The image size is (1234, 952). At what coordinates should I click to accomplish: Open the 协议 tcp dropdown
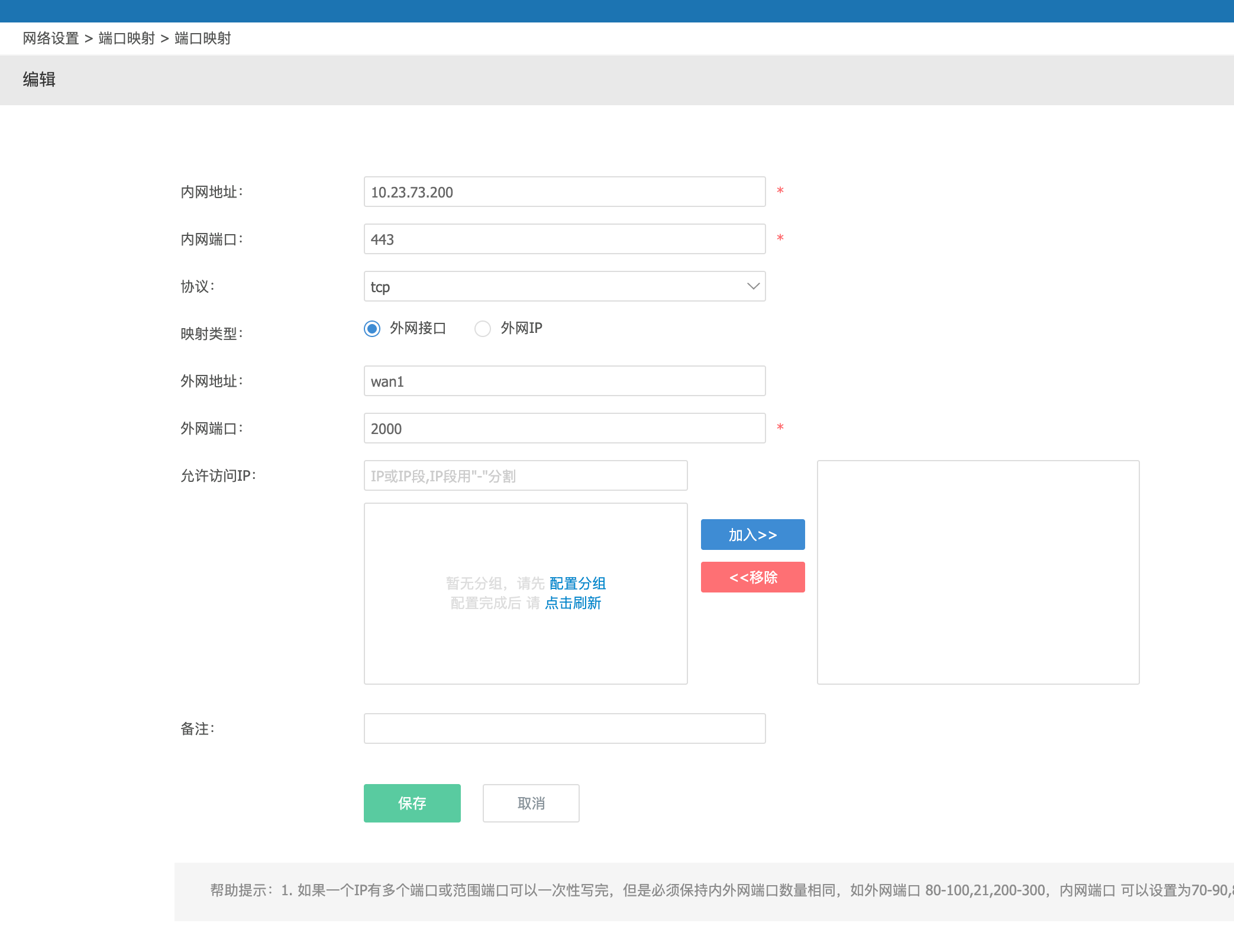556,287
